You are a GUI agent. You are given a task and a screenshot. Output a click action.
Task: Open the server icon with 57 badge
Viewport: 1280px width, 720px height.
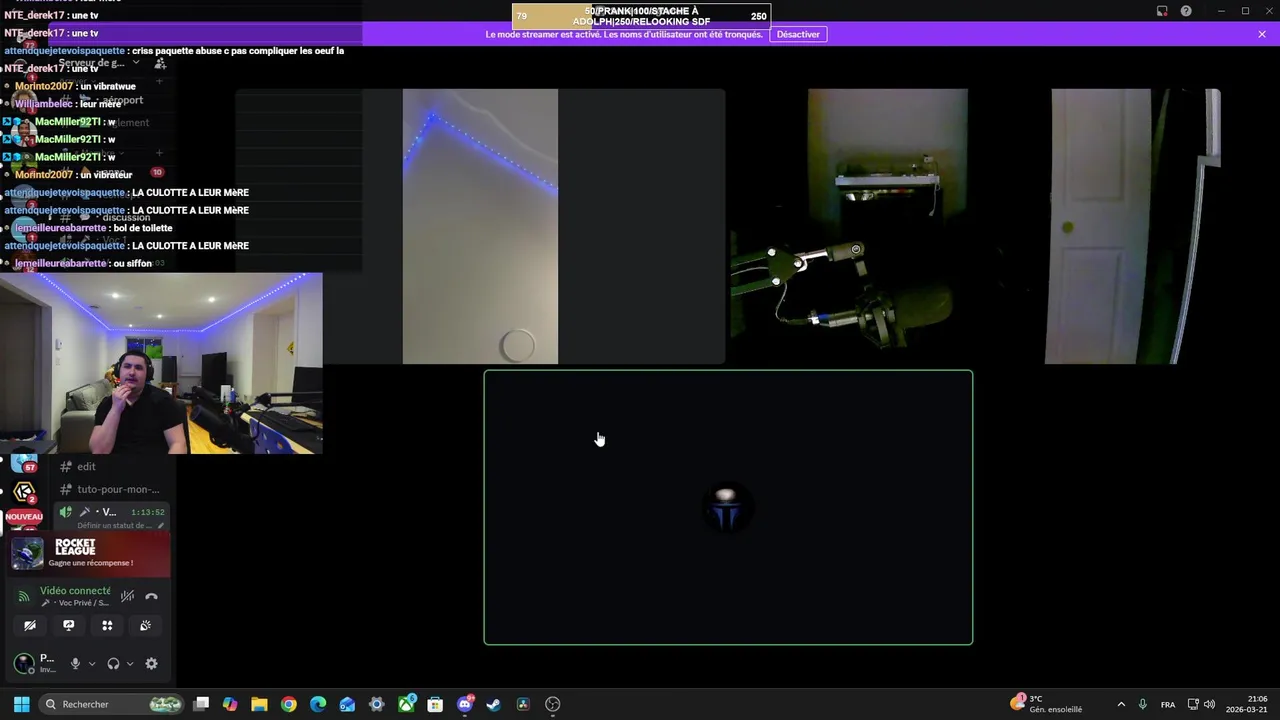(24, 463)
